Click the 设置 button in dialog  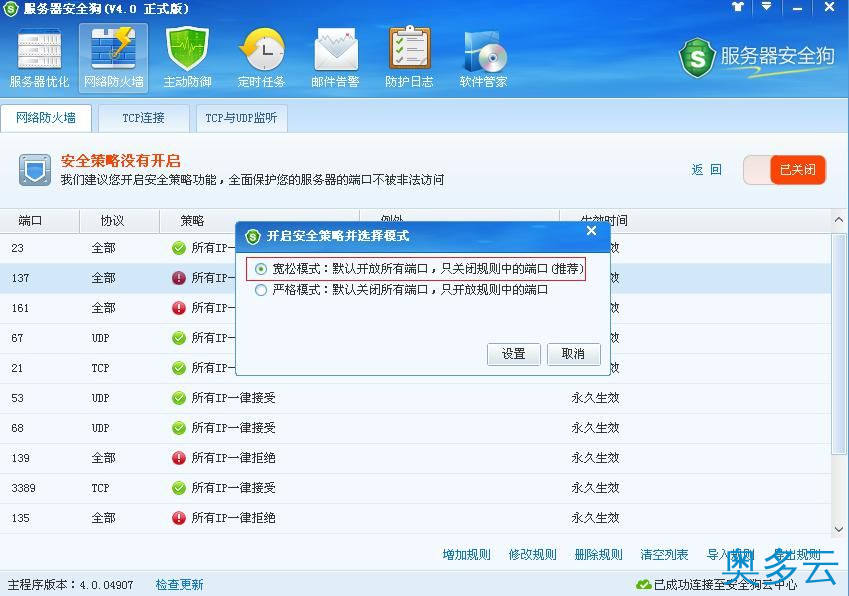click(x=514, y=354)
